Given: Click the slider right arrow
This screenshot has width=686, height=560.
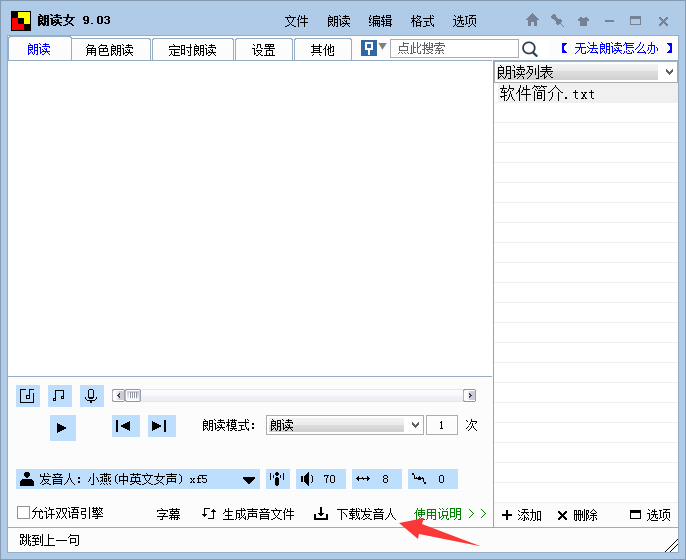Looking at the screenshot, I should [x=470, y=396].
